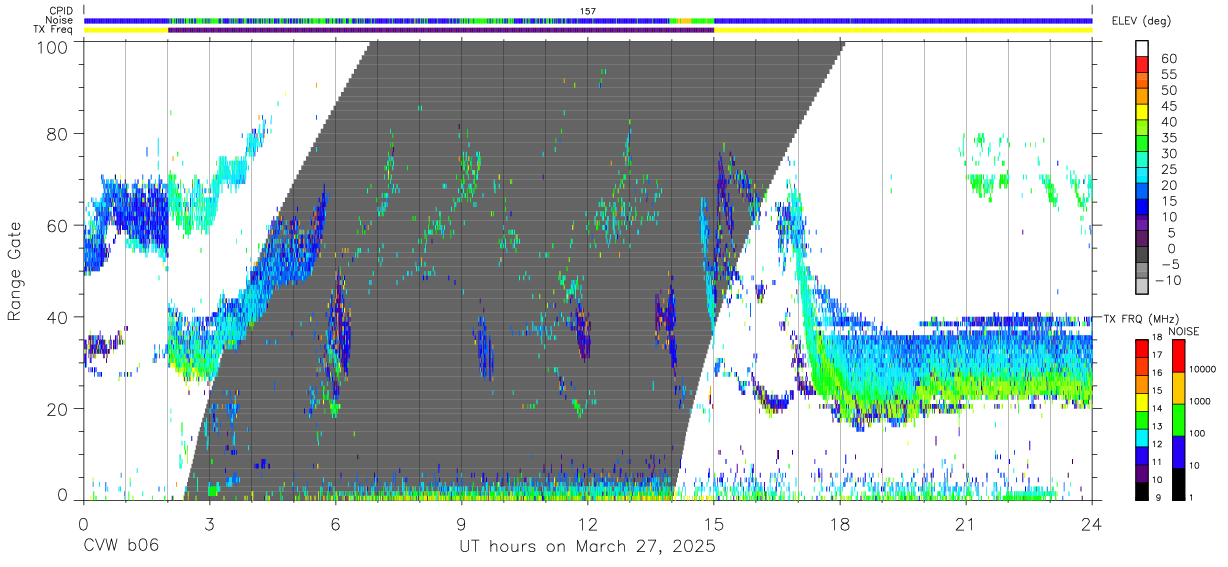1228x567 pixels.
Task: Click the 'Noise' row label at top left
Action: [61, 20]
